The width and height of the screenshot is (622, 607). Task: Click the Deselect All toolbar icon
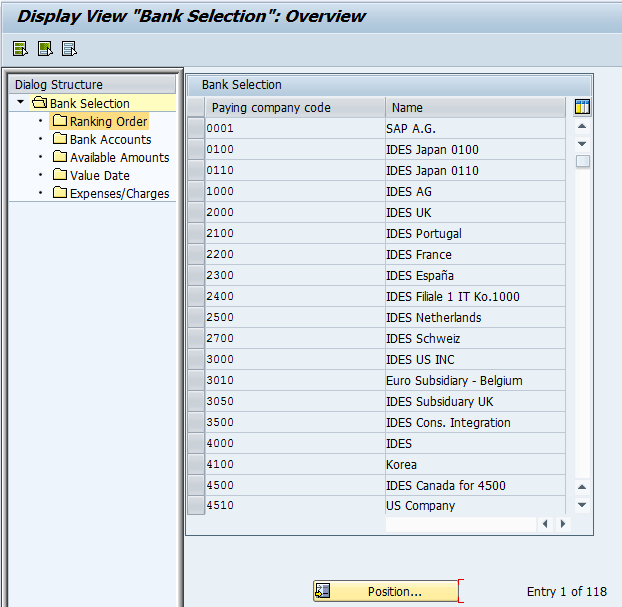click(x=69, y=48)
